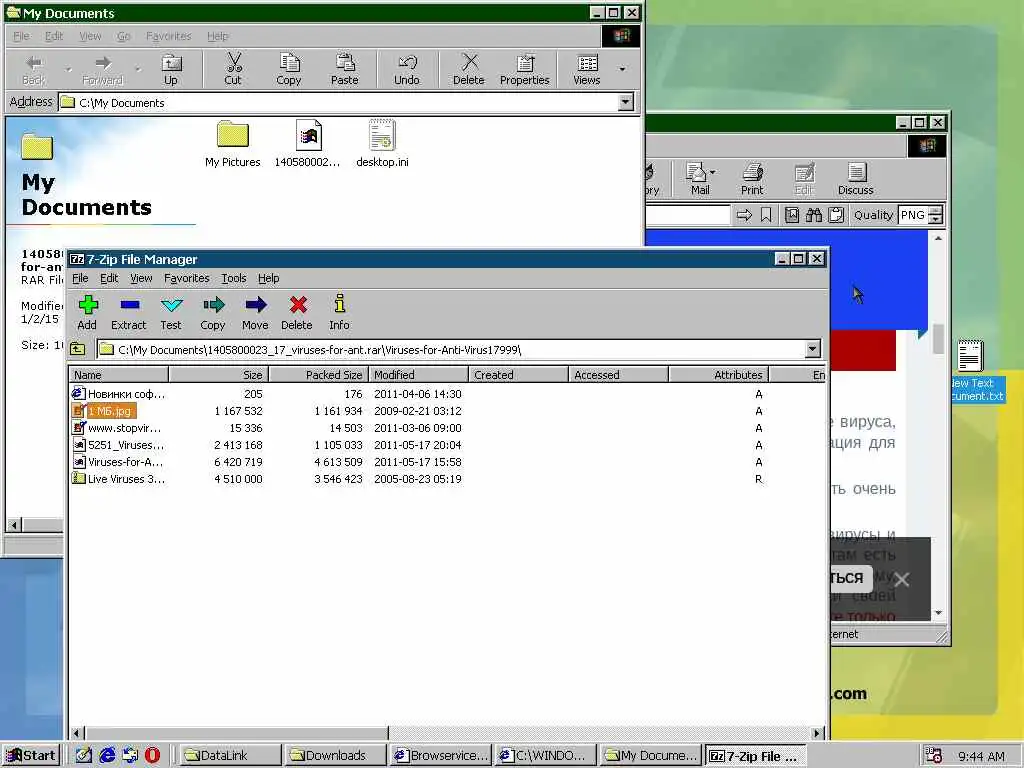Click the Add button in 7-Zip toolbar
The image size is (1024, 768).
pos(88,312)
